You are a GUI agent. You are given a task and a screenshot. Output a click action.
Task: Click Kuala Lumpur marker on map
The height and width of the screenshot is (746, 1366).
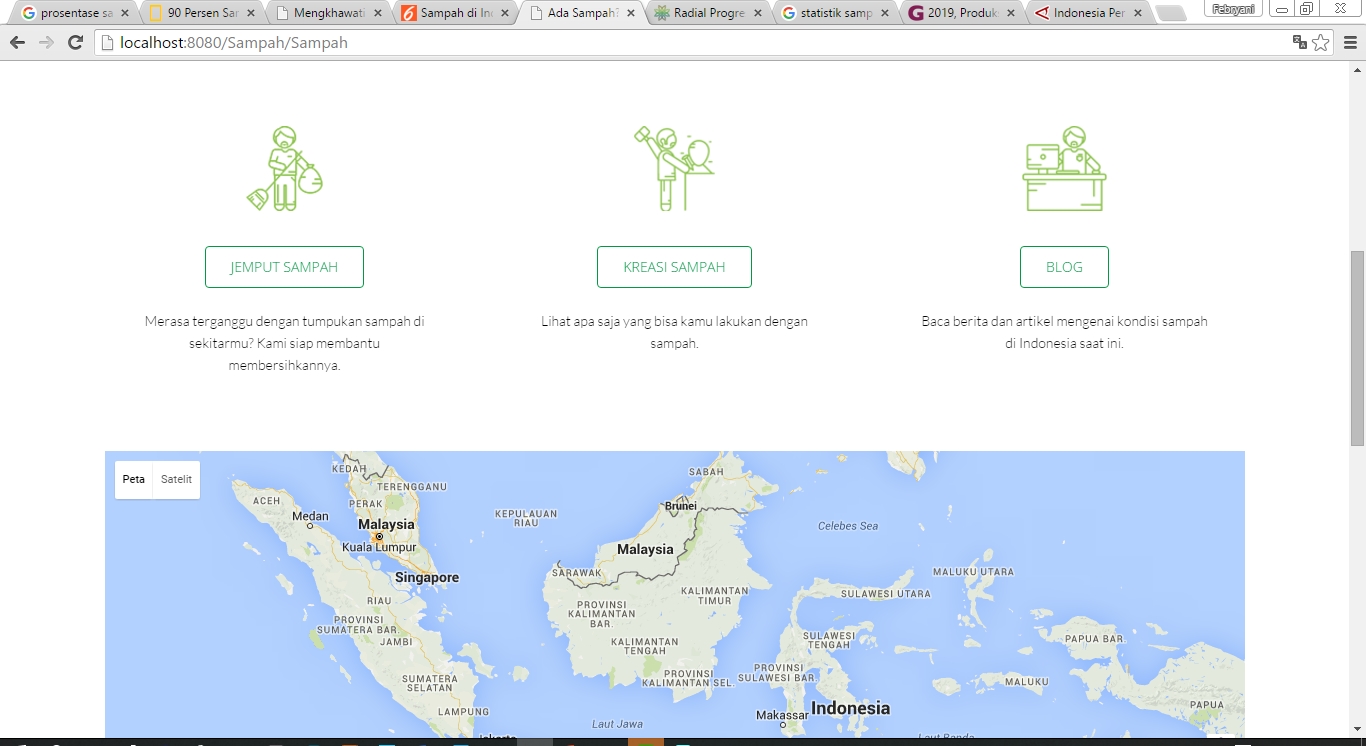tap(379, 537)
